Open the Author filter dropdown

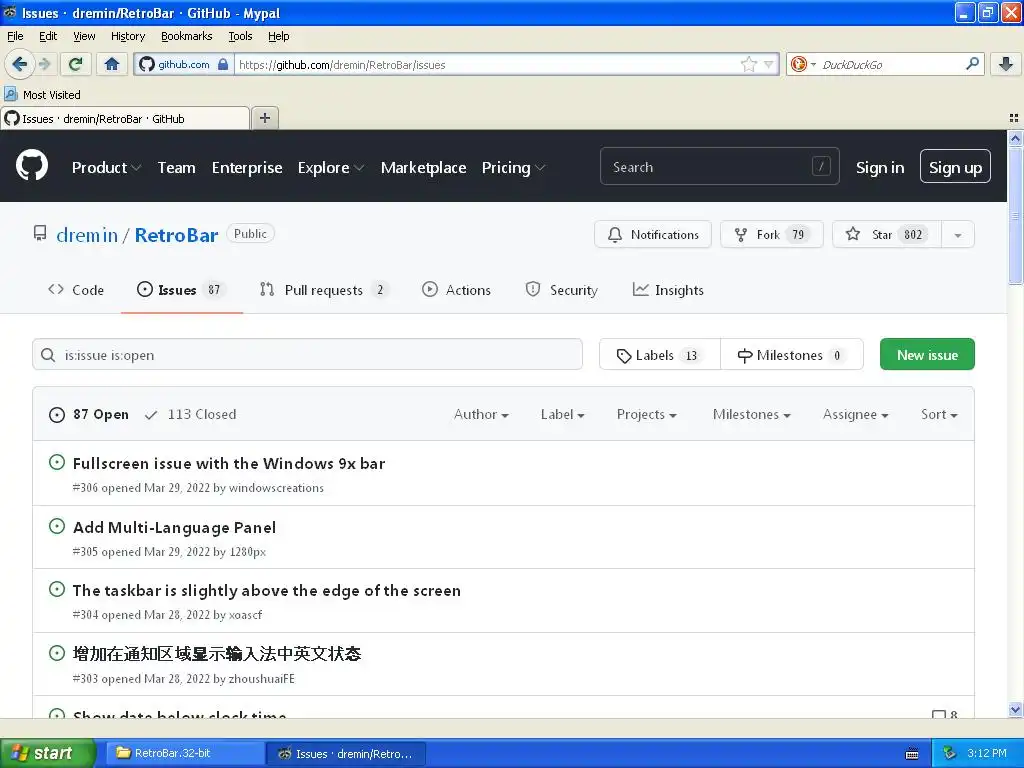click(481, 415)
